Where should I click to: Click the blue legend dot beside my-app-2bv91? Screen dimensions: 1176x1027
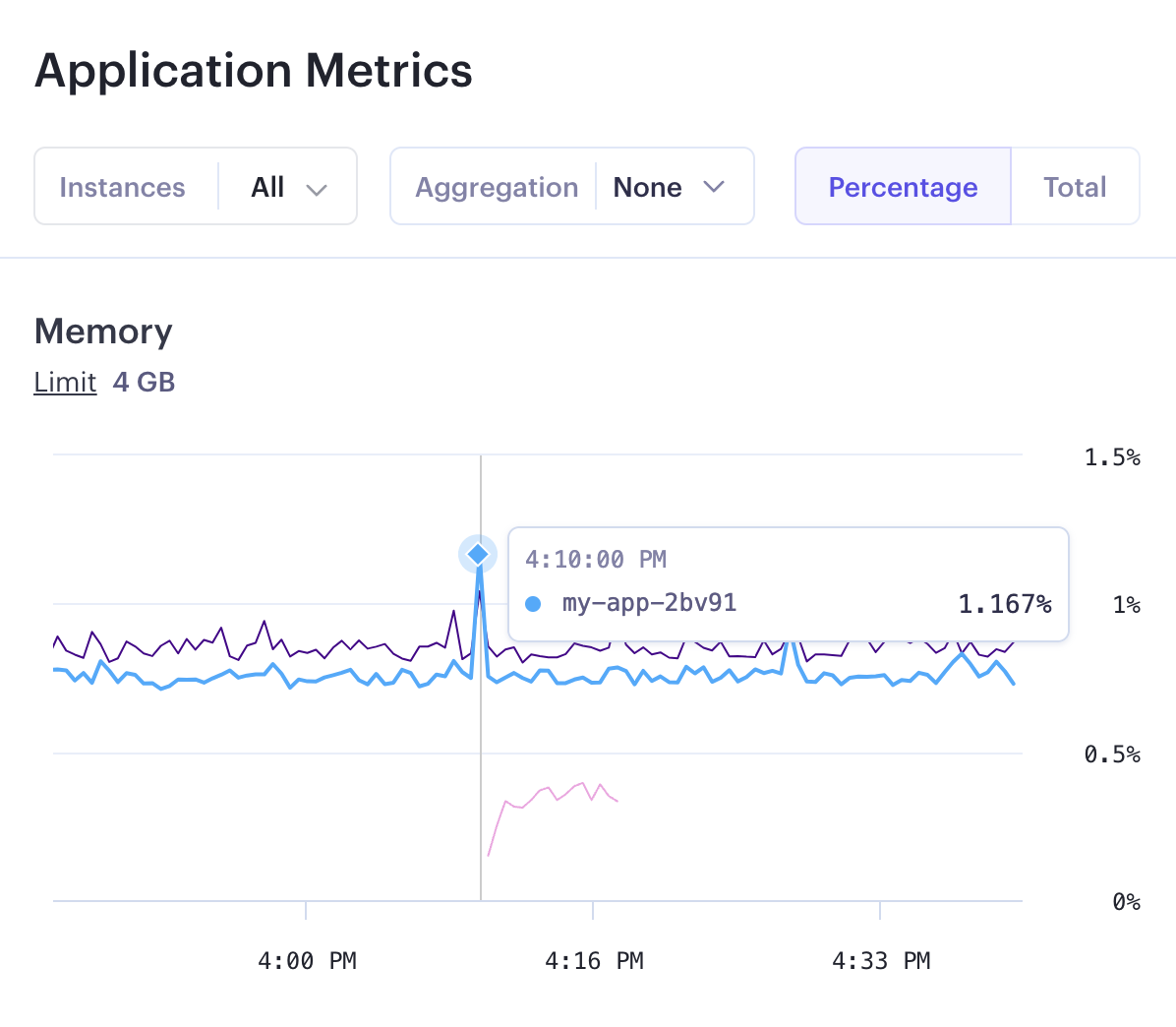(532, 603)
